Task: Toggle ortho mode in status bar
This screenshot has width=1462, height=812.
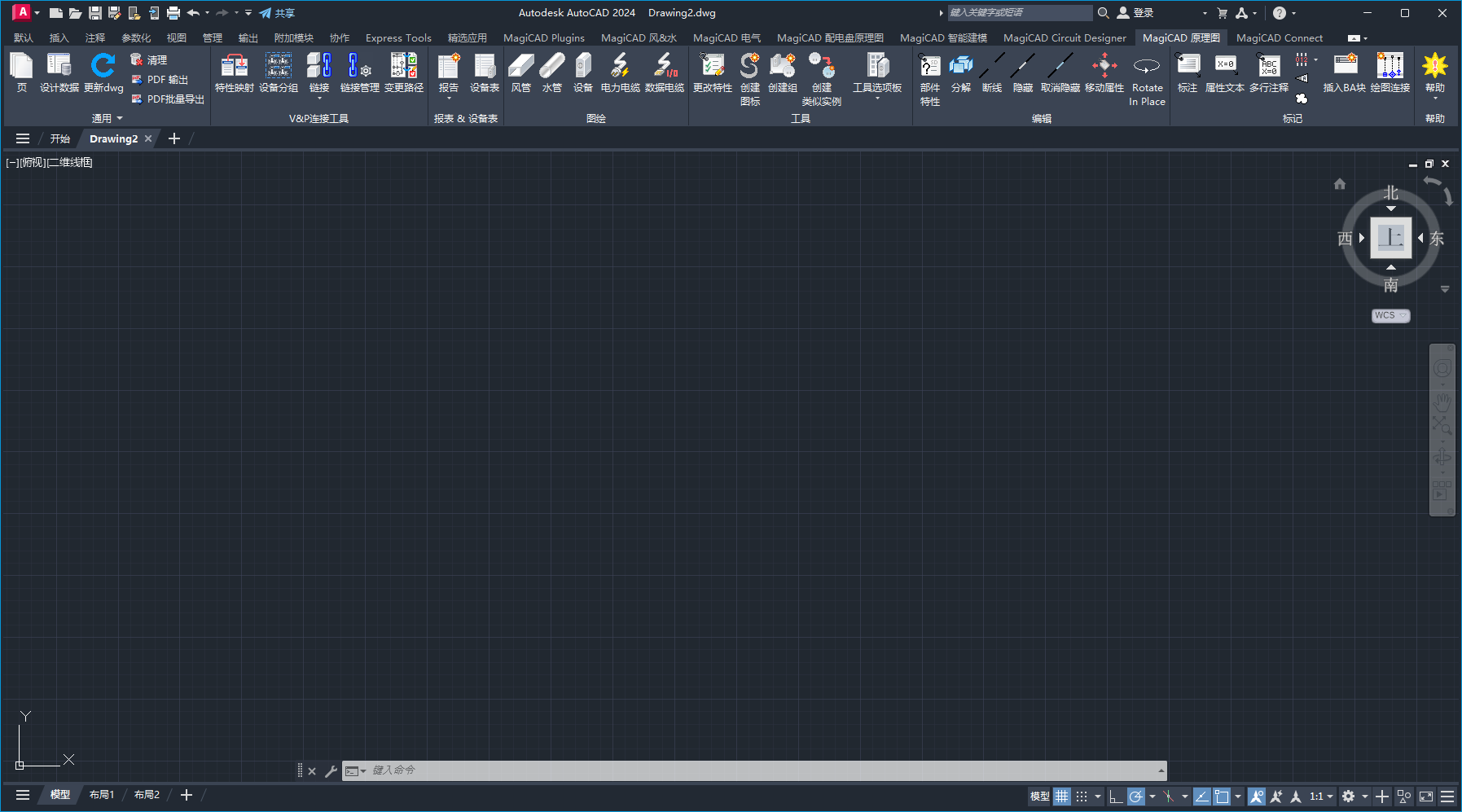Action: click(1116, 797)
